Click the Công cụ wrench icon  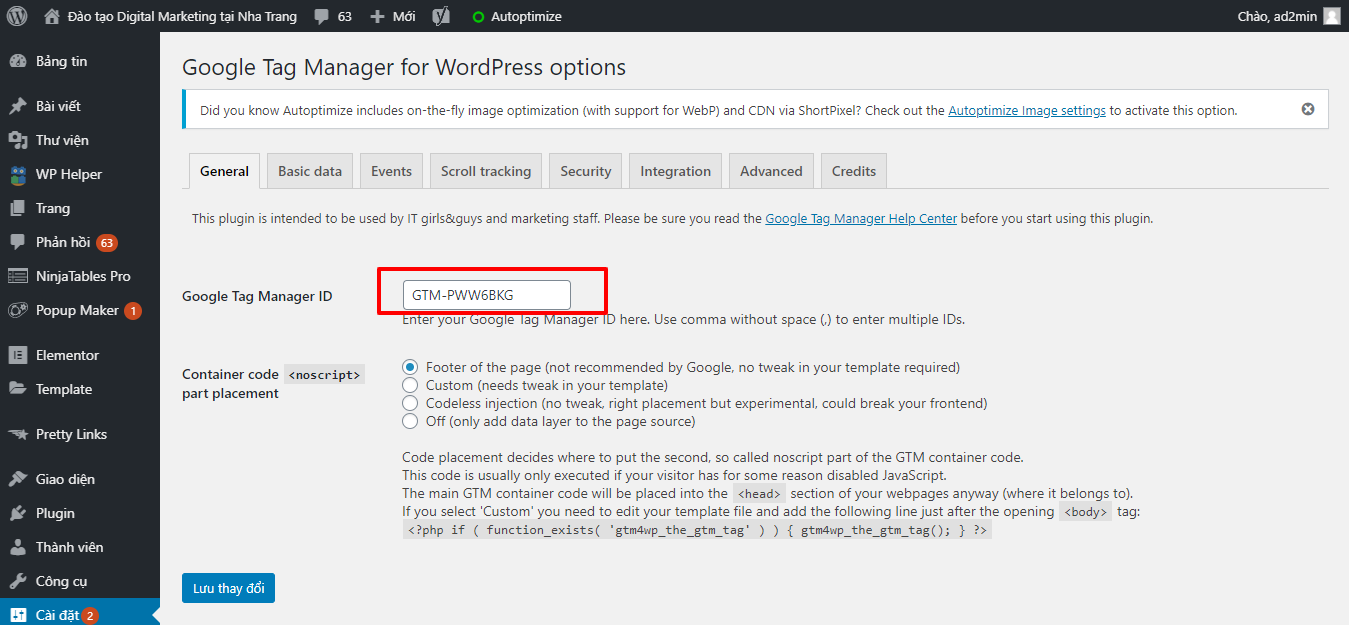(x=18, y=581)
